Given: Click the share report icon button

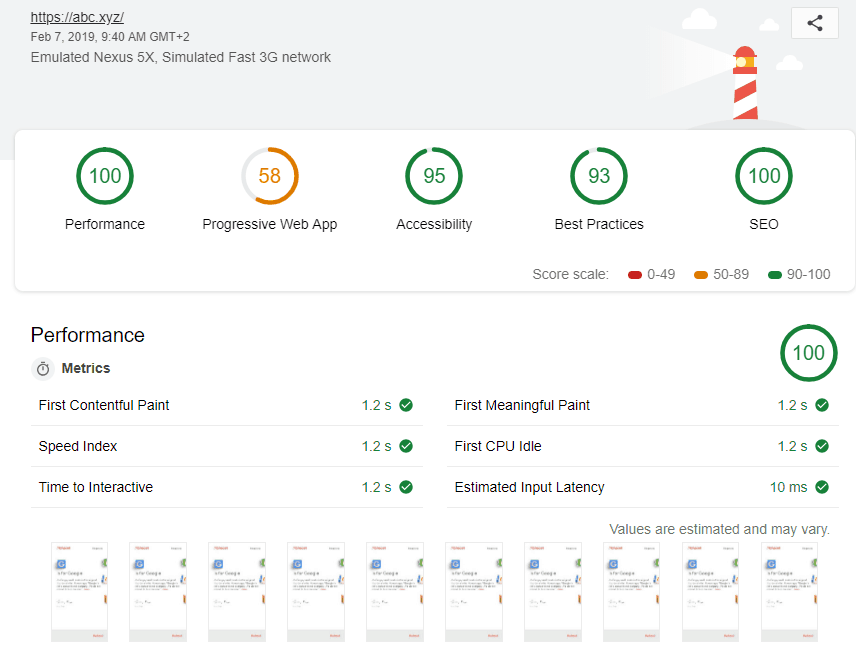Looking at the screenshot, I should pos(814,23).
